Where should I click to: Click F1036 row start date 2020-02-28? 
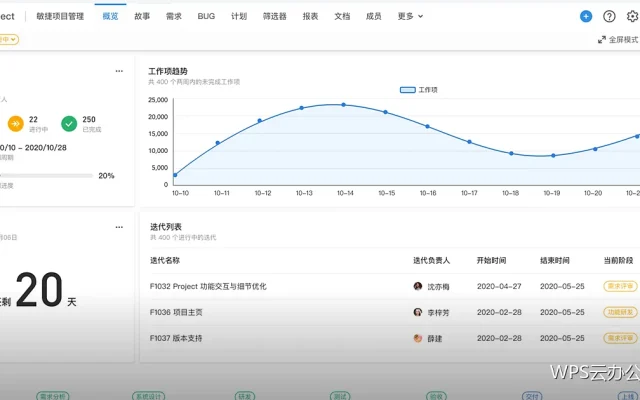pos(499,312)
